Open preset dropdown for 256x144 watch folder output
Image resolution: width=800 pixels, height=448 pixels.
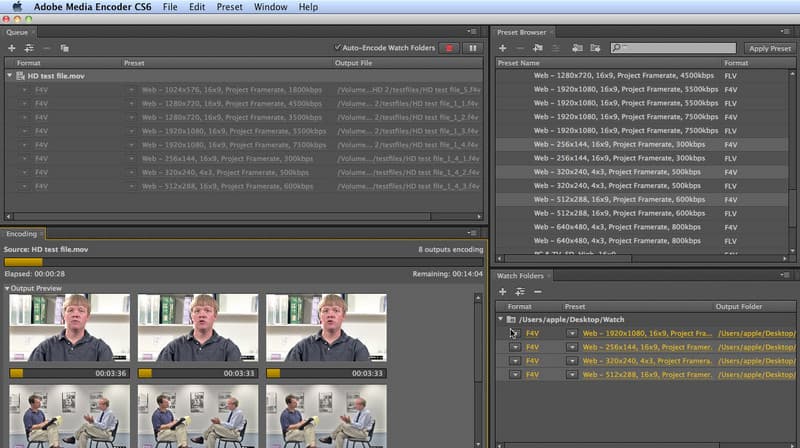click(572, 347)
